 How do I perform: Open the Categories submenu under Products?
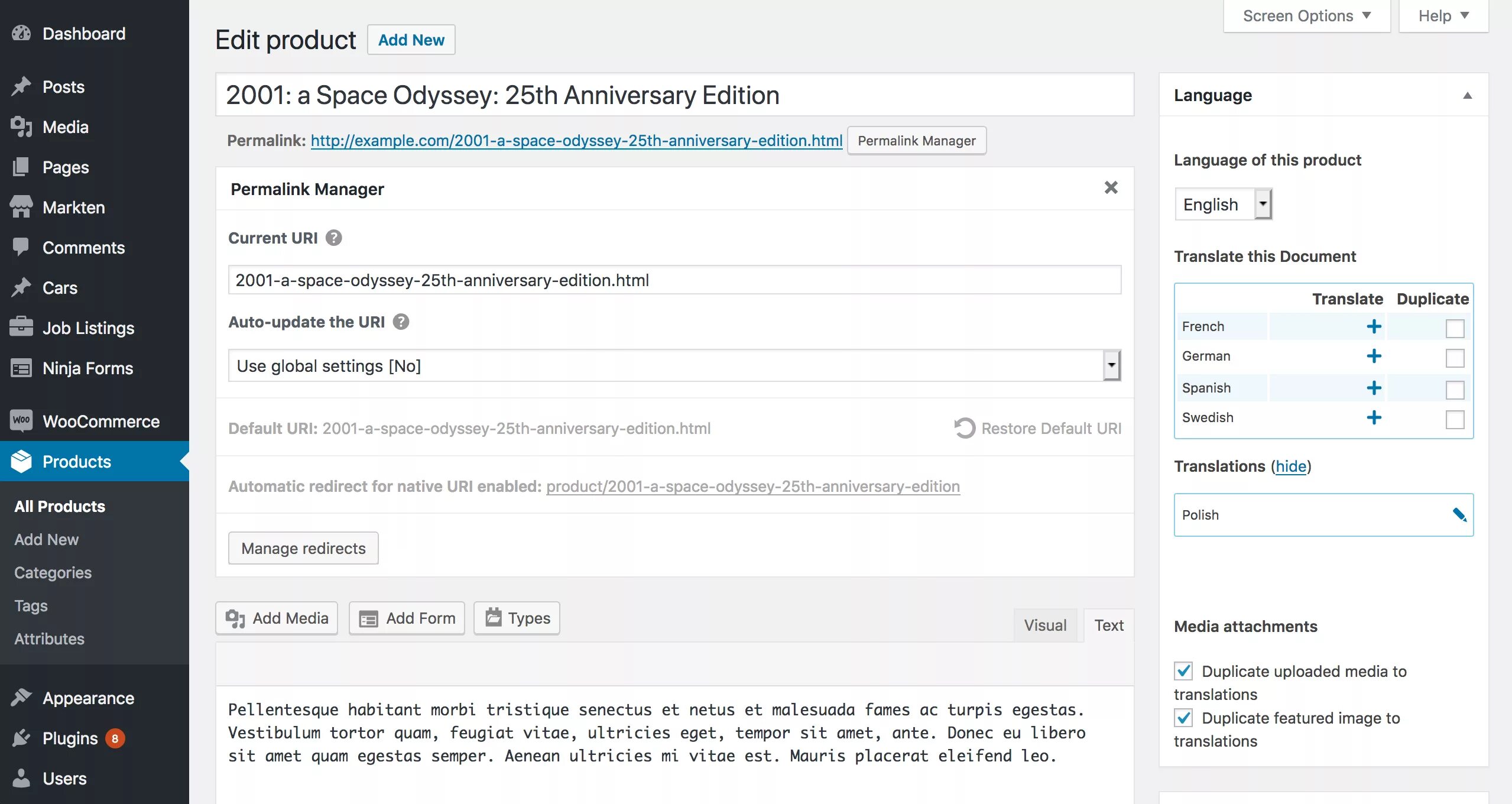click(53, 572)
